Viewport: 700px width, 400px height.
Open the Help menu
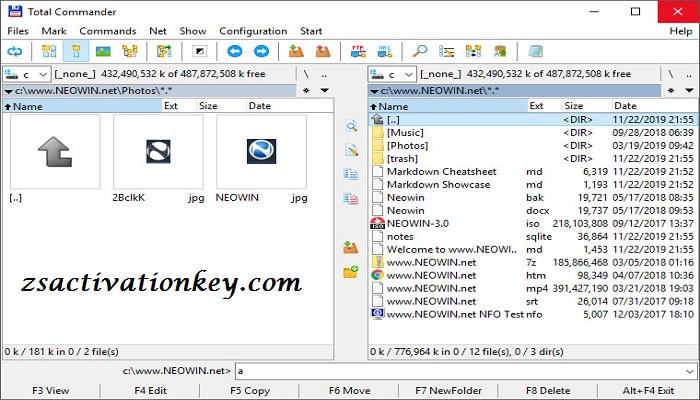click(x=681, y=31)
